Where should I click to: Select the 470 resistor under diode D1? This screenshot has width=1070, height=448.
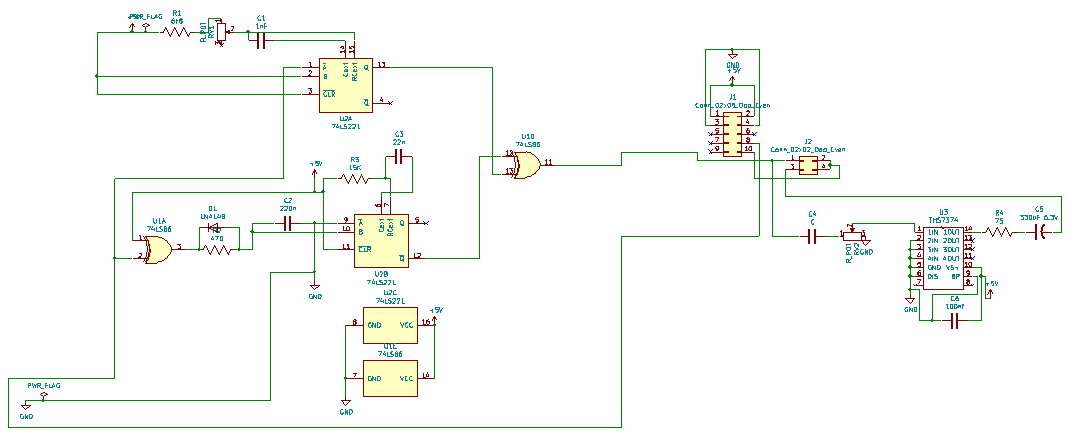click(218, 250)
